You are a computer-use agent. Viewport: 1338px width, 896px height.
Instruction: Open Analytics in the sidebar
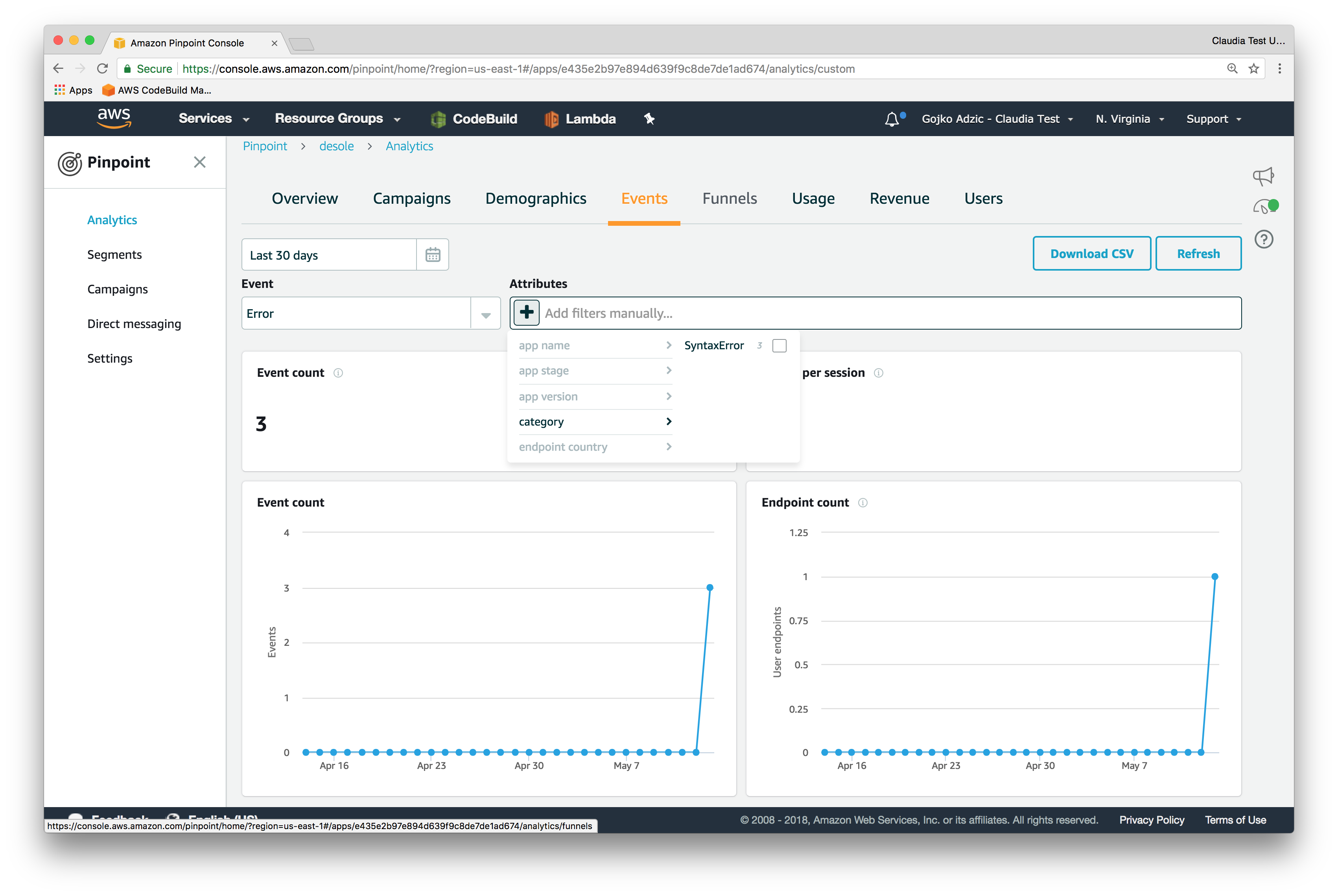(x=112, y=220)
